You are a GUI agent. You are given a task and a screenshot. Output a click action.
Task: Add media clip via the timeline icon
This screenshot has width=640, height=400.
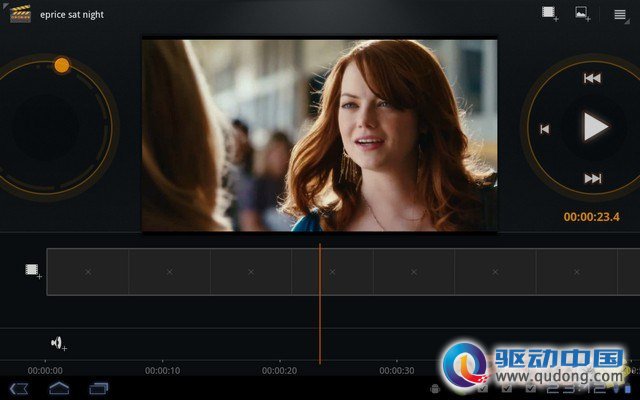point(33,271)
